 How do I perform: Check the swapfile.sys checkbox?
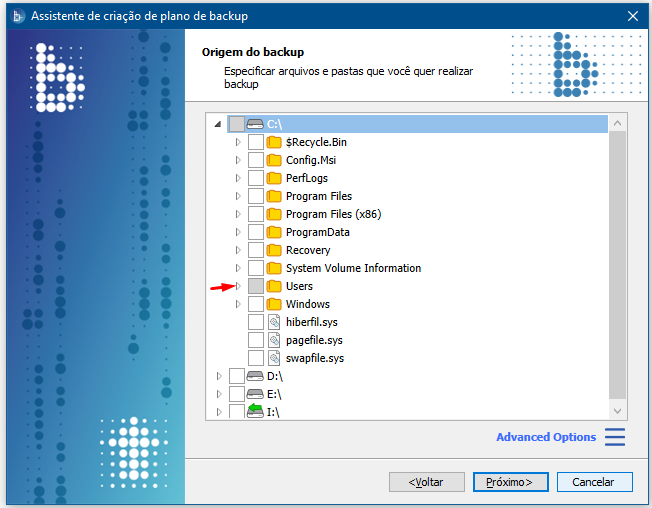[x=256, y=358]
